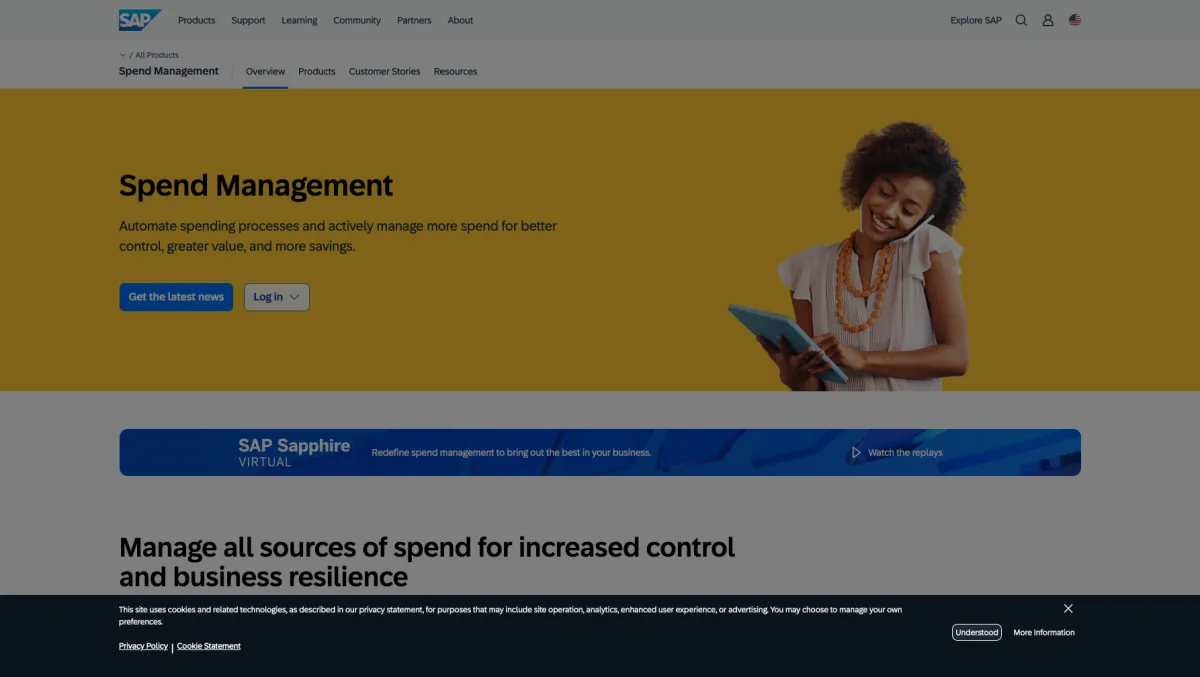Open the About menu
This screenshot has height=677, width=1200.
point(460,20)
